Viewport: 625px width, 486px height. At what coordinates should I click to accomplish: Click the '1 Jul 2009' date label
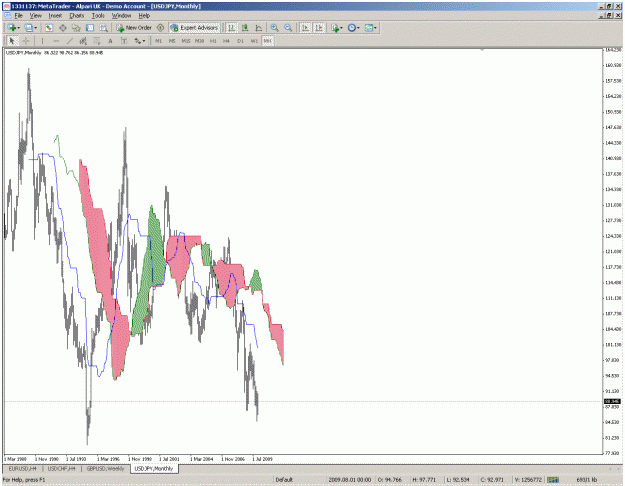pos(262,459)
